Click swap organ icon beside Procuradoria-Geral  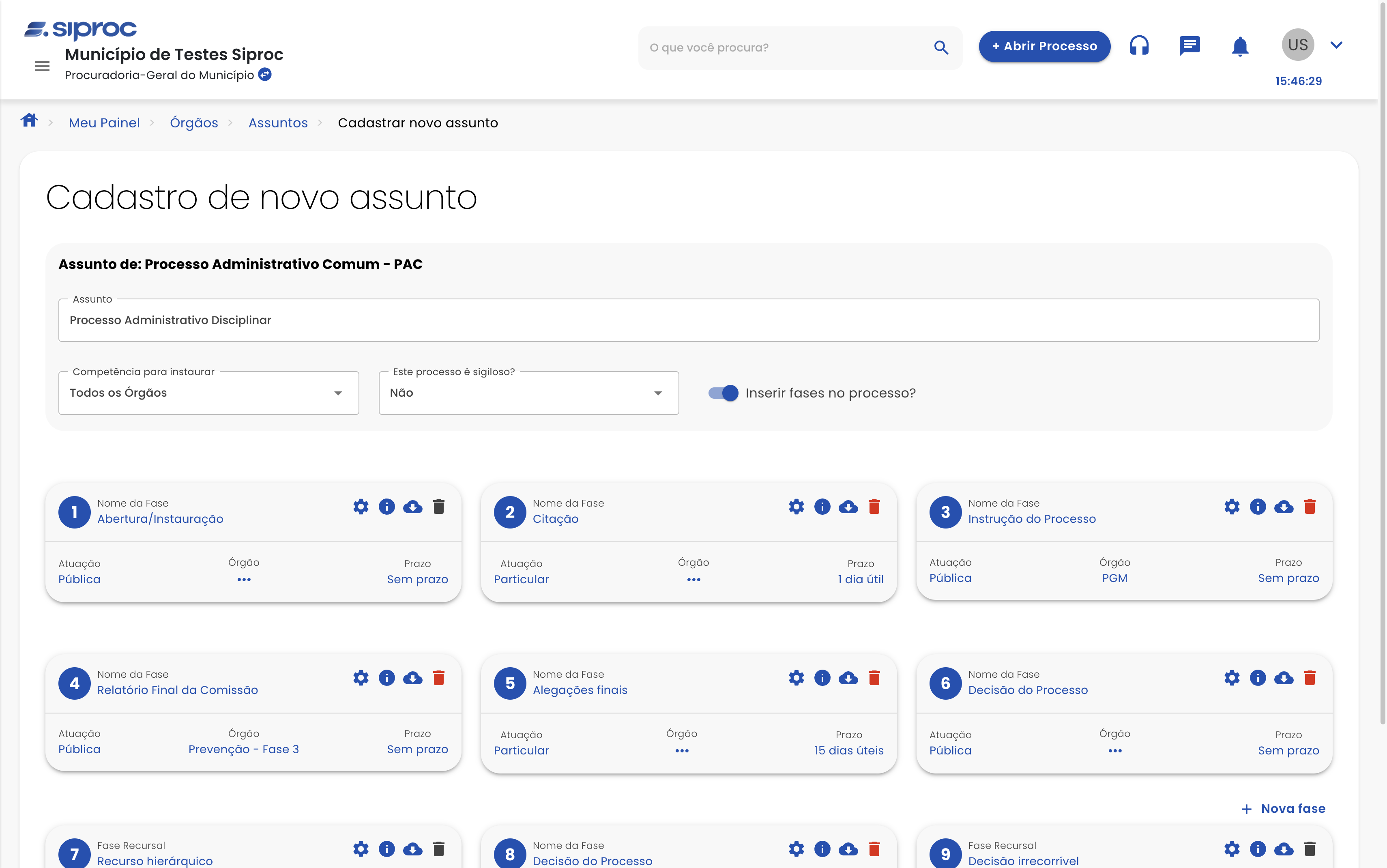click(264, 75)
